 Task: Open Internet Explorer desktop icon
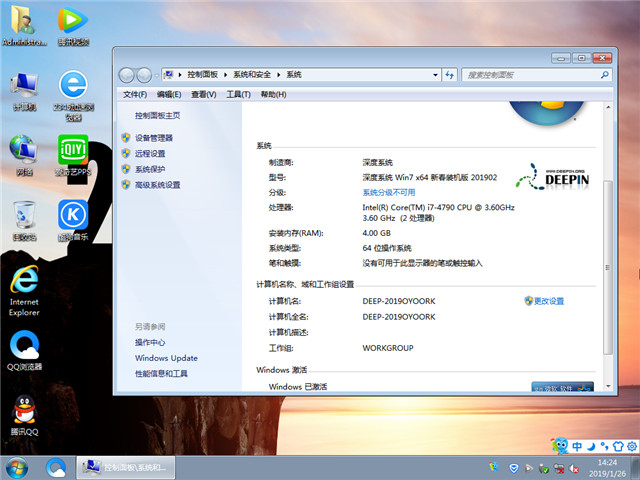24,291
